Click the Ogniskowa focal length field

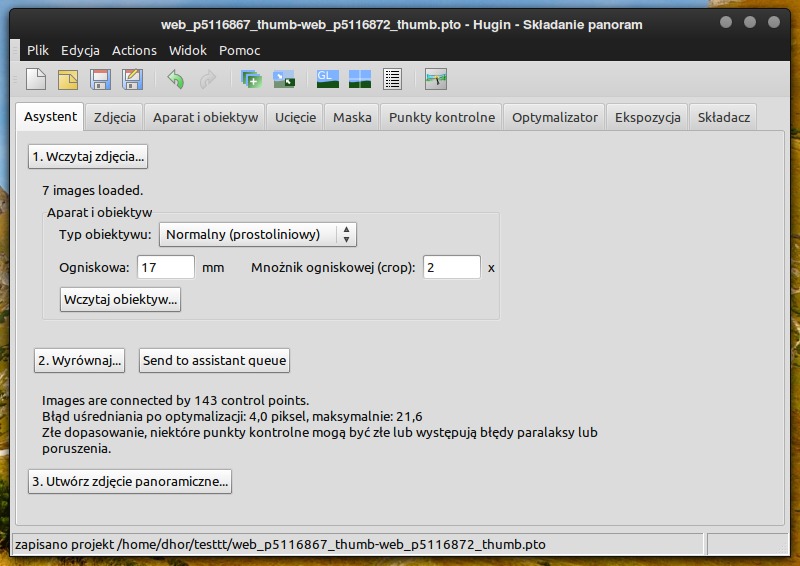pyautogui.click(x=166, y=267)
